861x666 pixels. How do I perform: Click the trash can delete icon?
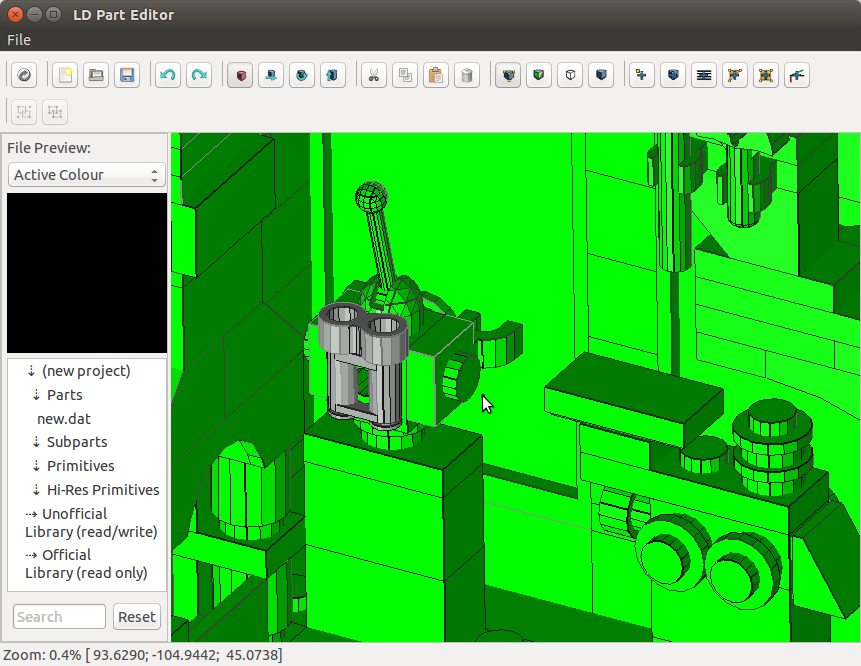pos(466,75)
